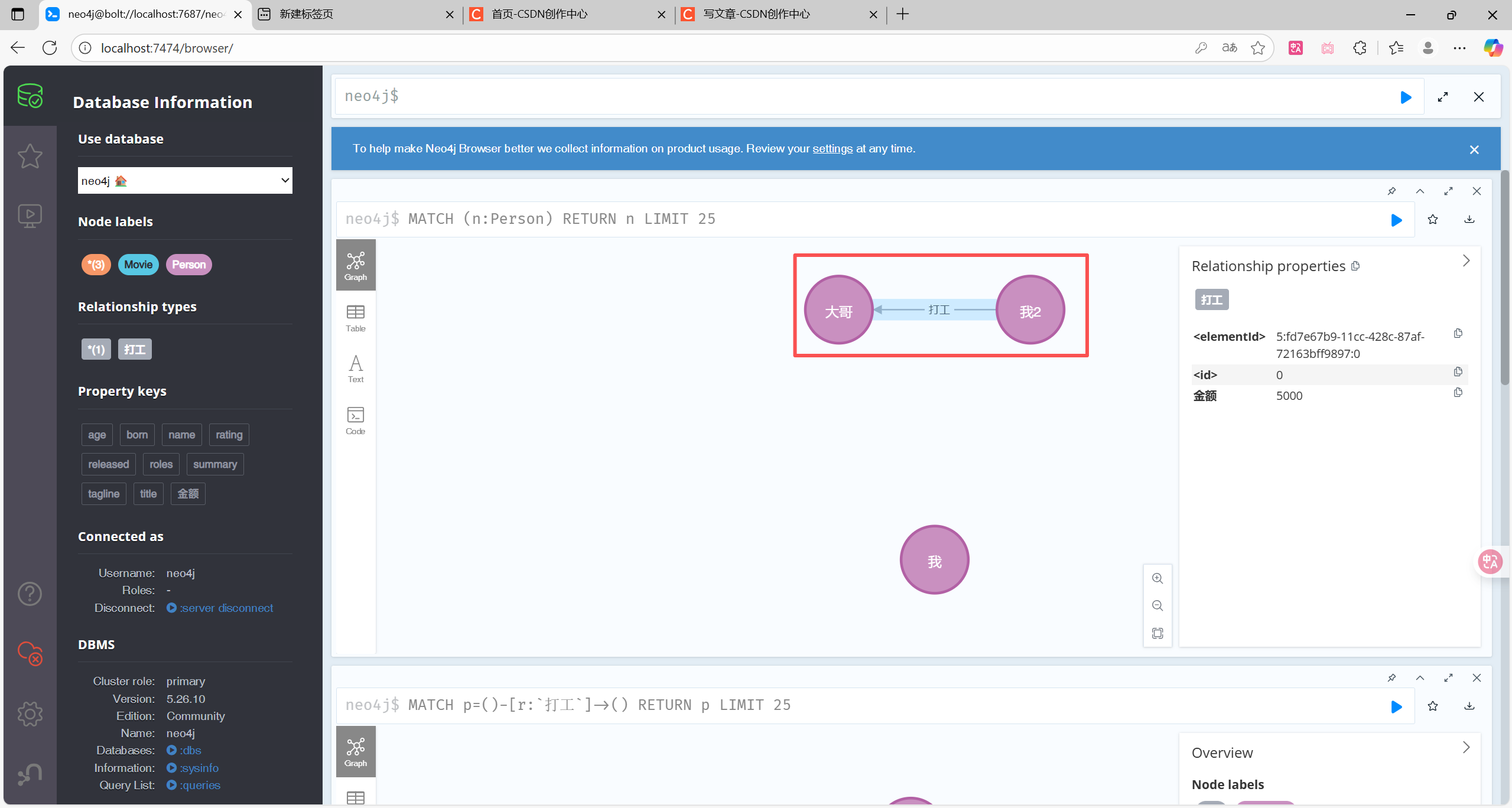Open the neo4j database dropdown
Screen dimensions: 1512x808
pos(185,181)
